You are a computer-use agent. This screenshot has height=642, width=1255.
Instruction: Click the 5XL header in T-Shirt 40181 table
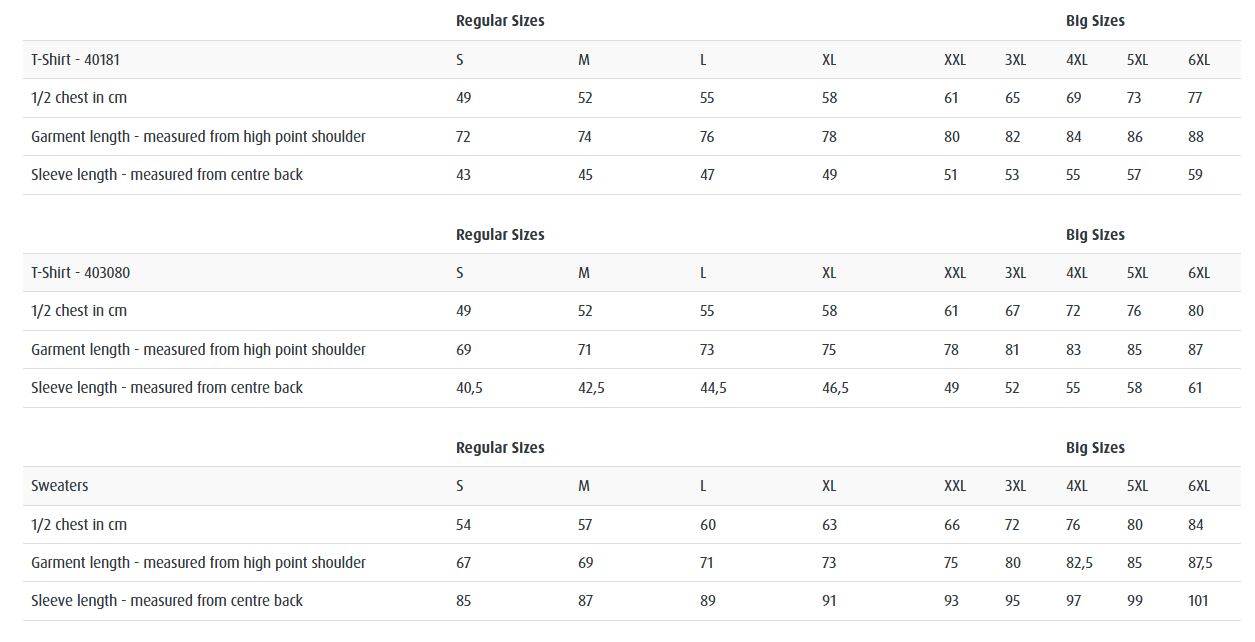(1137, 60)
